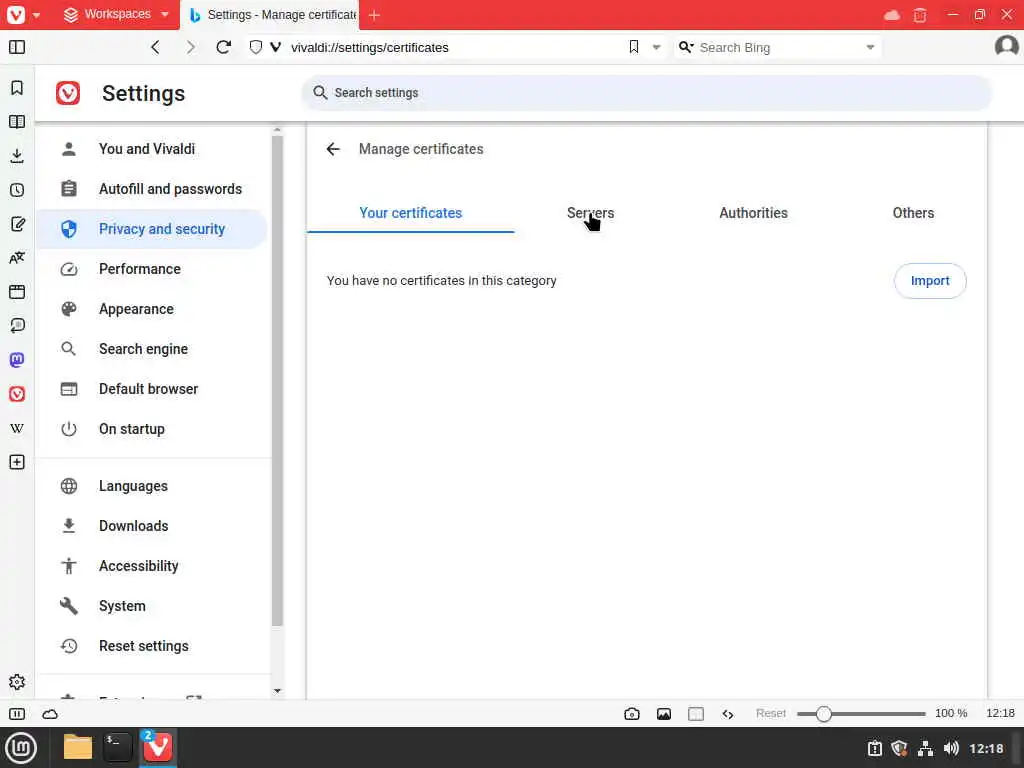The image size is (1024, 768).
Task: Capture page with the camera icon
Action: coord(632,713)
